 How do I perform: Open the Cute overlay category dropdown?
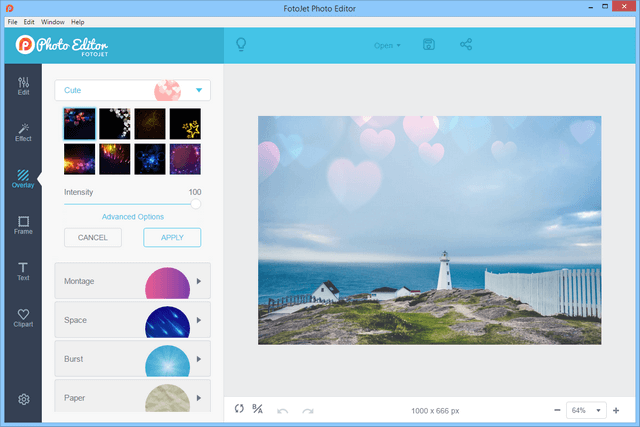tap(132, 90)
